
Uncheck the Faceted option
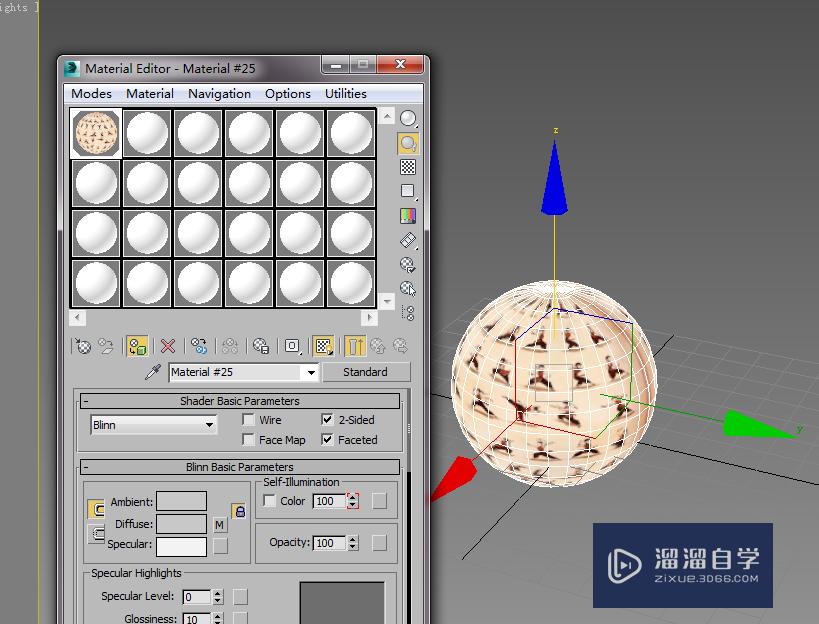[x=327, y=440]
